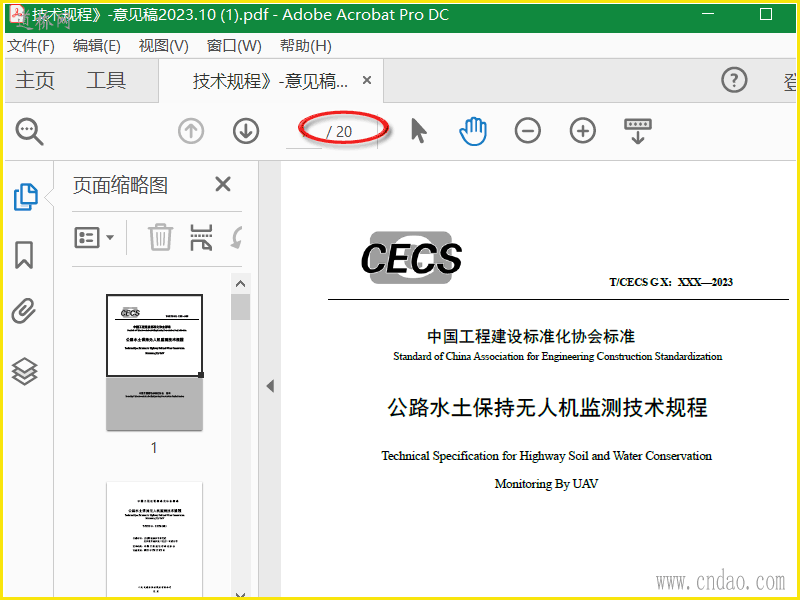This screenshot has height=600, width=800.
Task: Switch to the 工具 tab
Action: (106, 81)
